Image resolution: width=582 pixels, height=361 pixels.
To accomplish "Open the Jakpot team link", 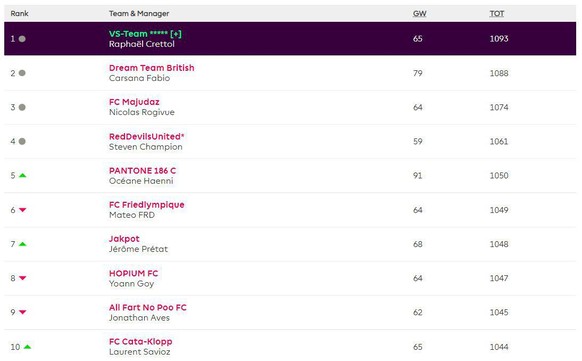I will (124, 239).
